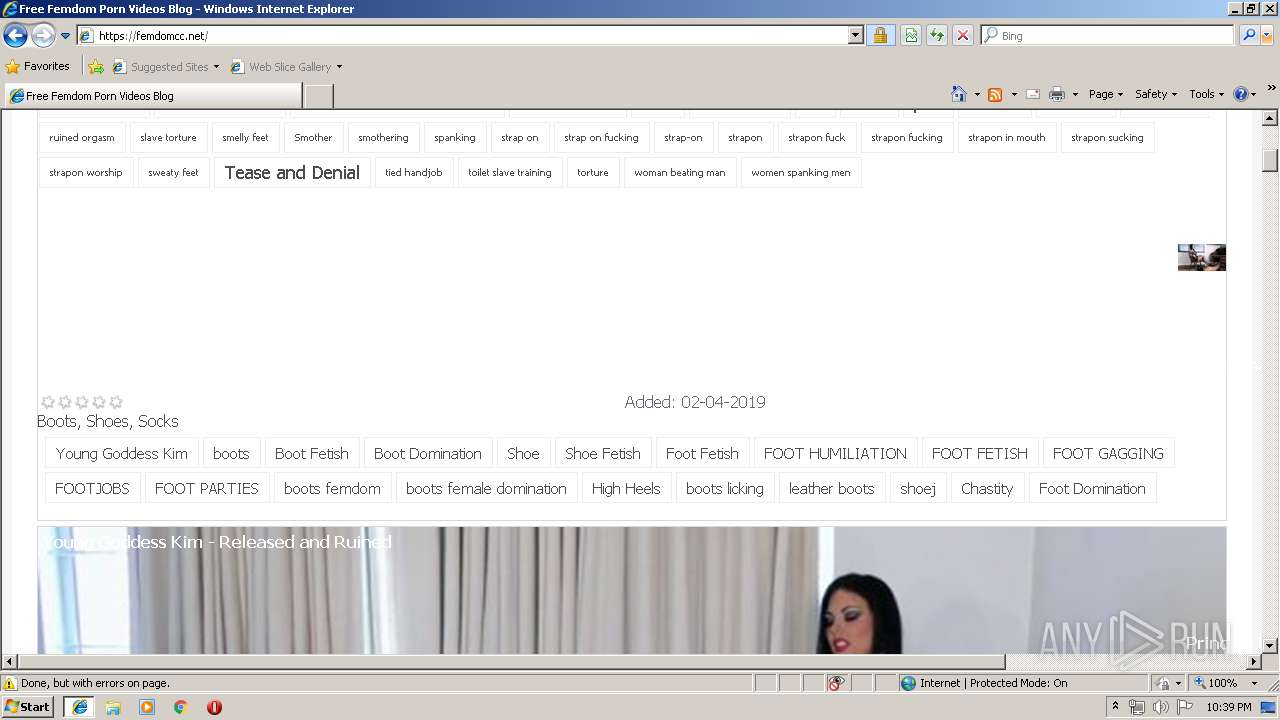Open the 'Tease and Denial' tag
The width and height of the screenshot is (1280, 720).
292,173
